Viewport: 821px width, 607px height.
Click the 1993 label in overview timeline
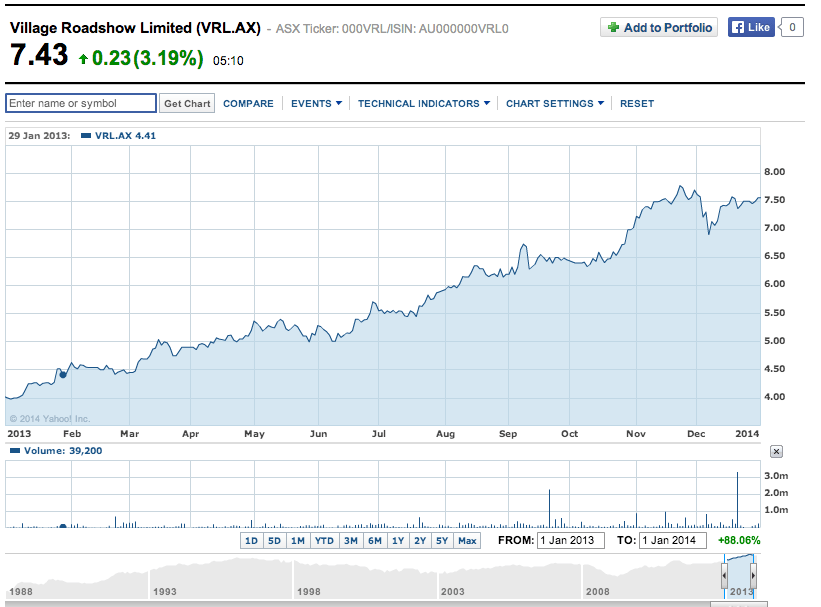tap(164, 591)
